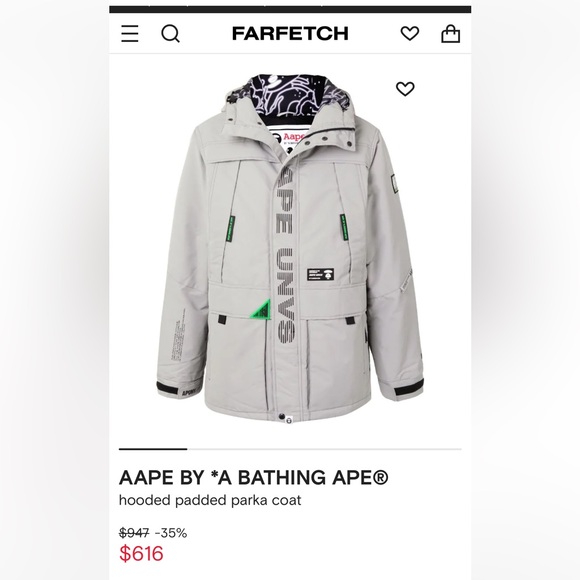Click the green triangle patch on jacket
Screen dimensions: 580x580
(x=263, y=310)
